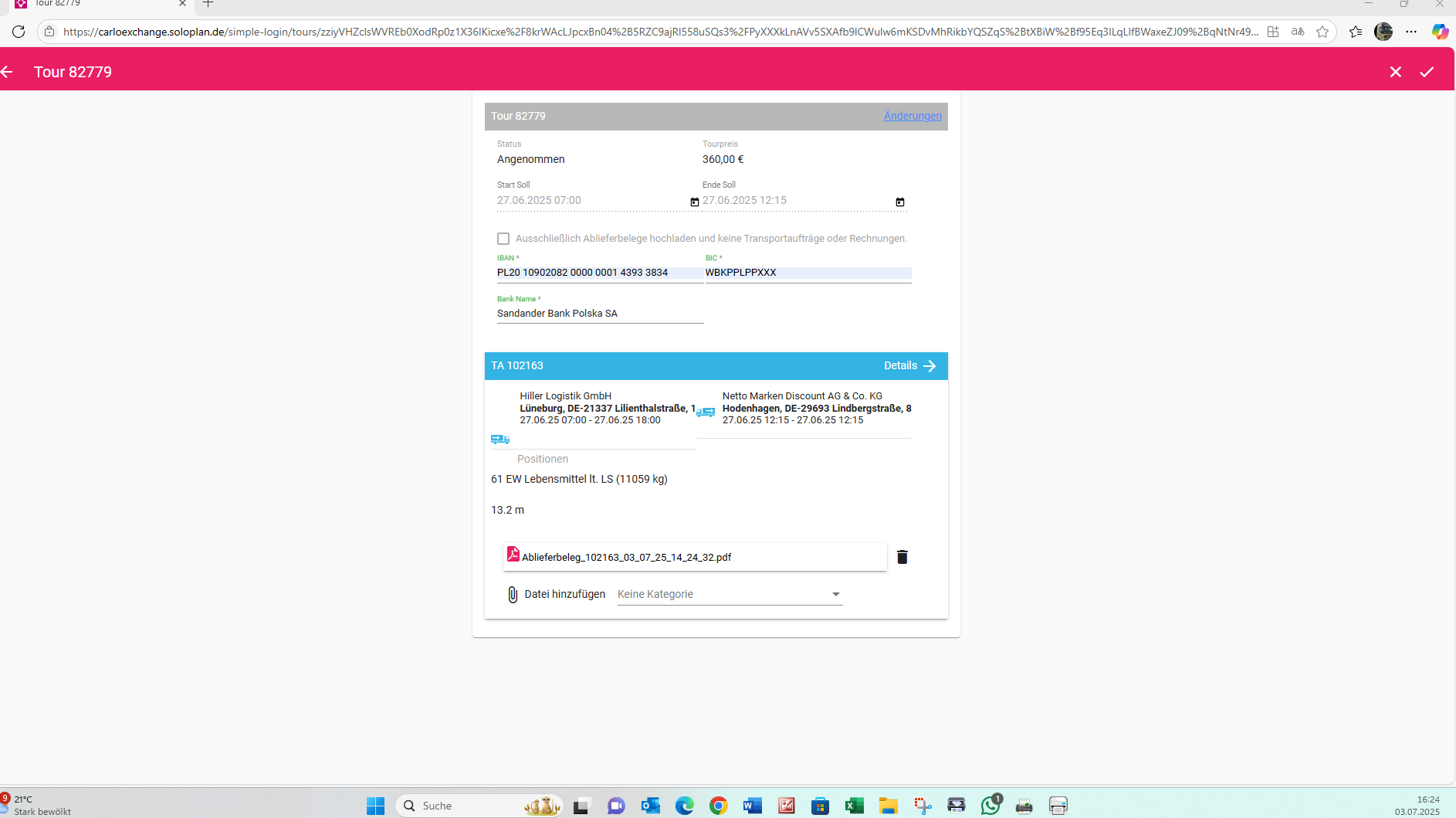Click the paperclip attach icon
The height and width of the screenshot is (818, 1456).
click(513, 594)
